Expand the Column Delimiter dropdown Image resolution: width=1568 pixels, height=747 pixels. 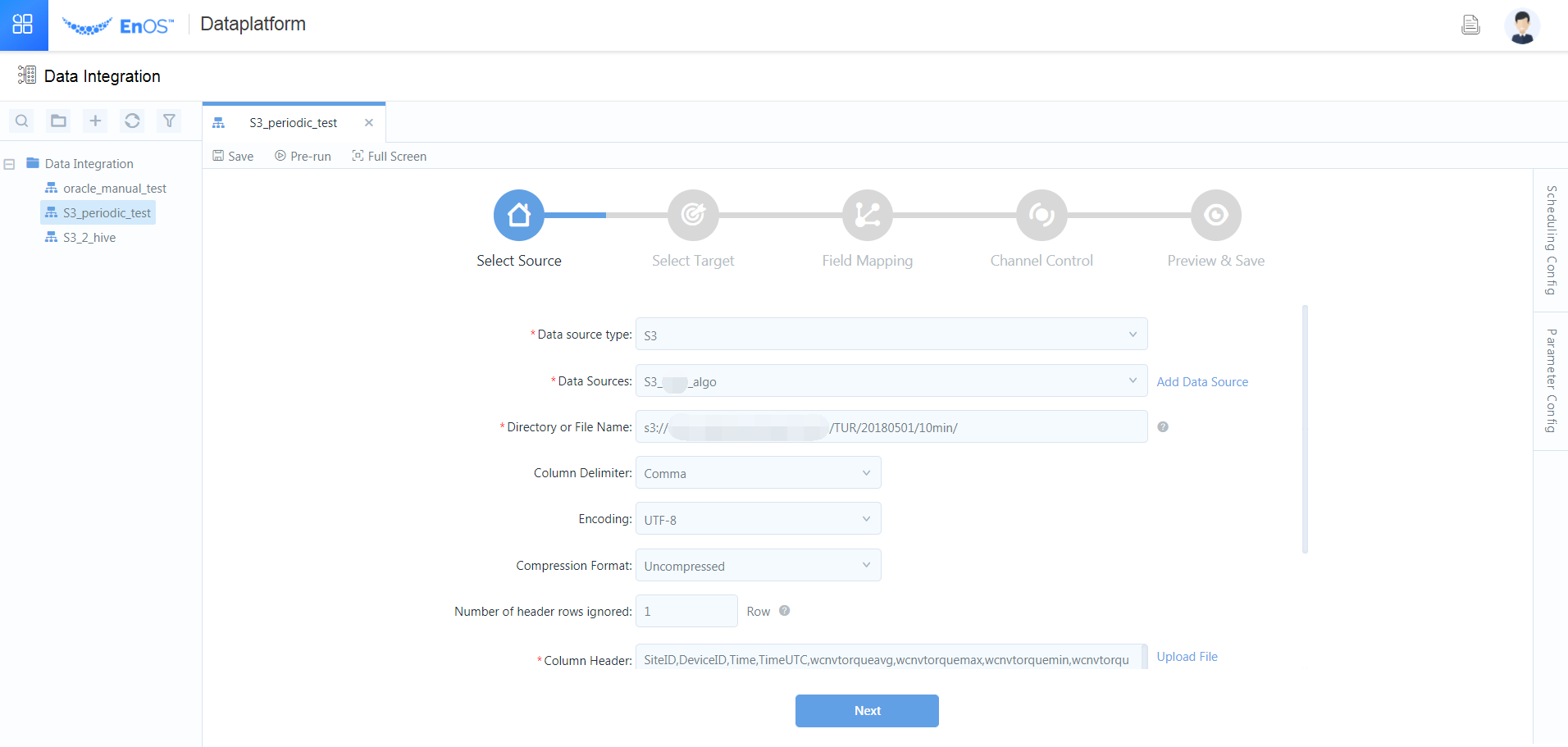(x=758, y=473)
